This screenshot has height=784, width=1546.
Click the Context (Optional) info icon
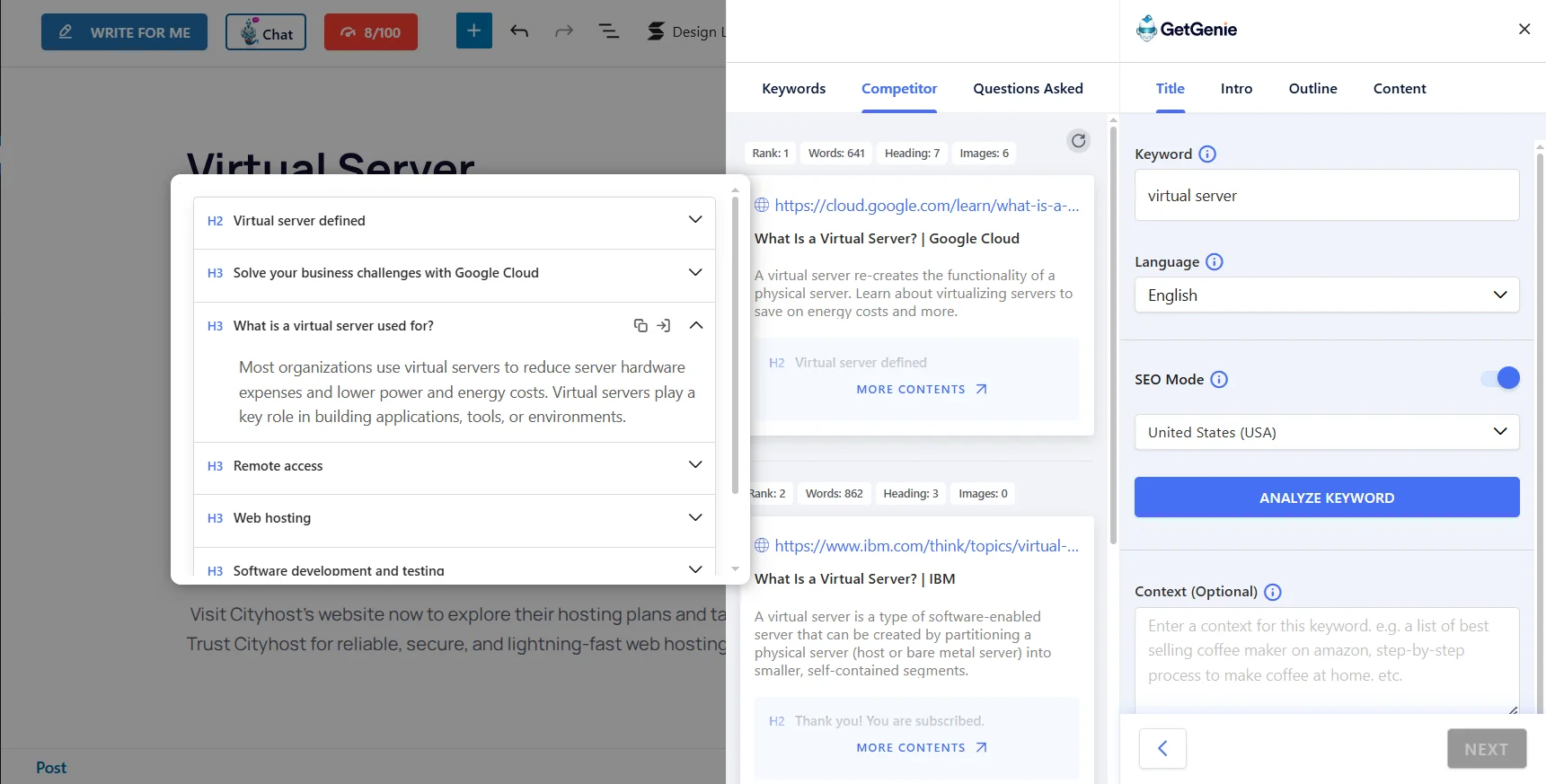click(x=1273, y=592)
